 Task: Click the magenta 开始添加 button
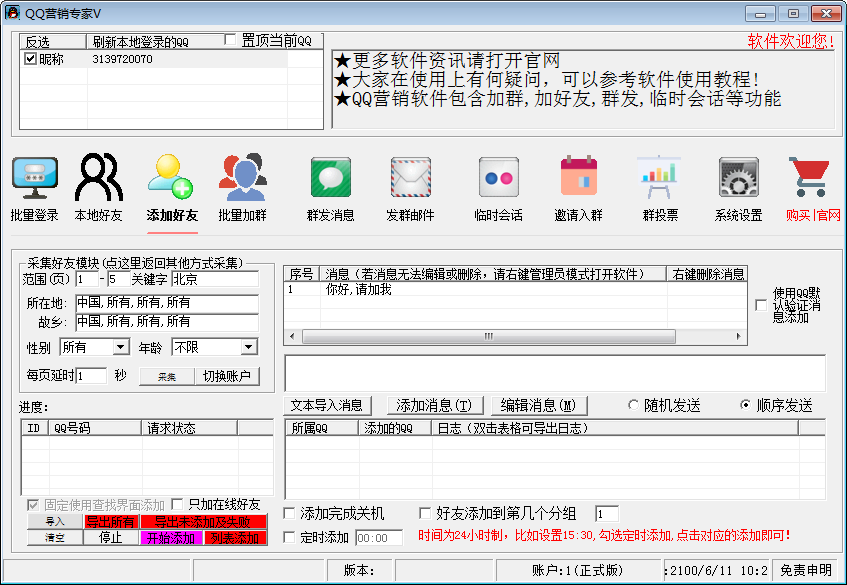coord(171,538)
